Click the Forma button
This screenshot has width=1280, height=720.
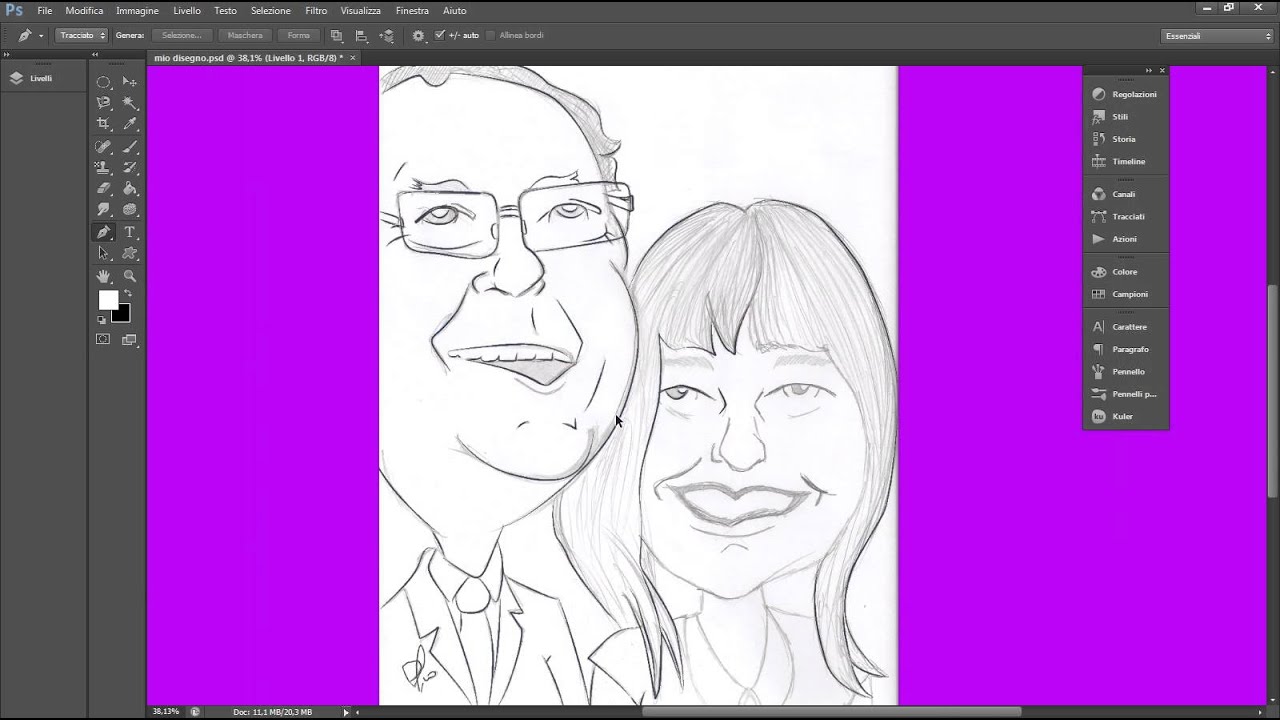coord(299,35)
